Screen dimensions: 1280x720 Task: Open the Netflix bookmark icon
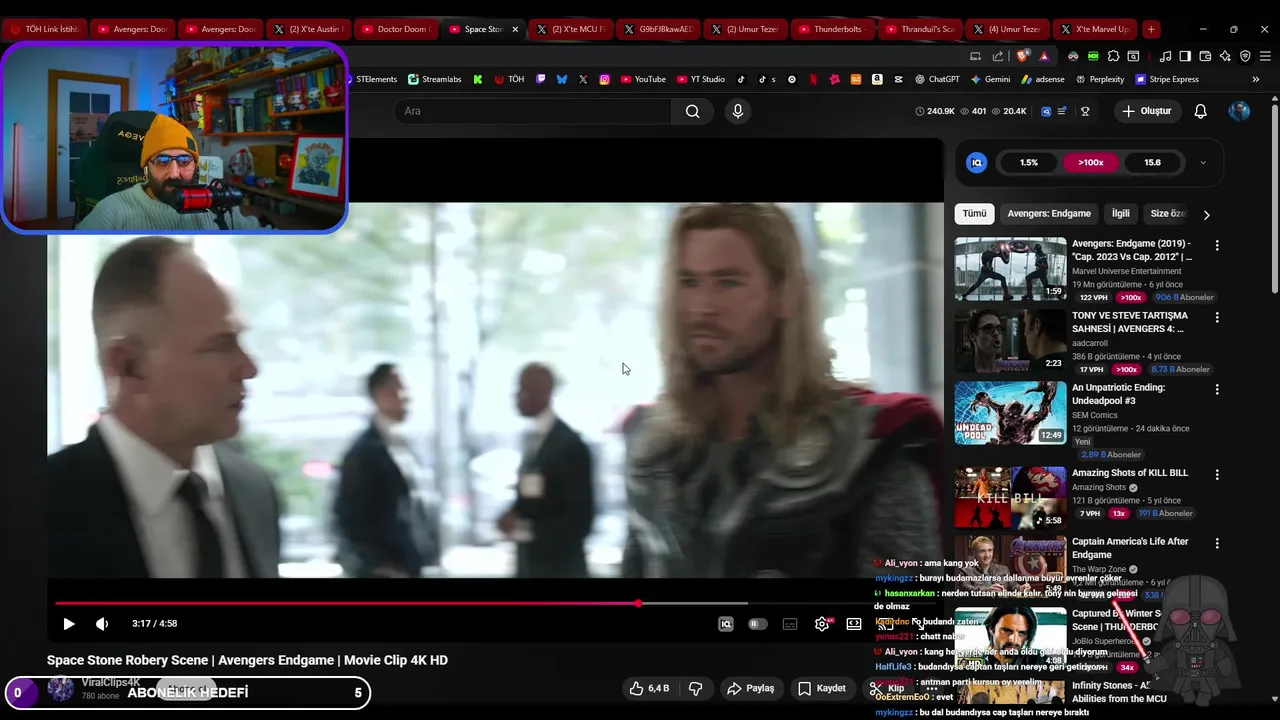(x=814, y=79)
